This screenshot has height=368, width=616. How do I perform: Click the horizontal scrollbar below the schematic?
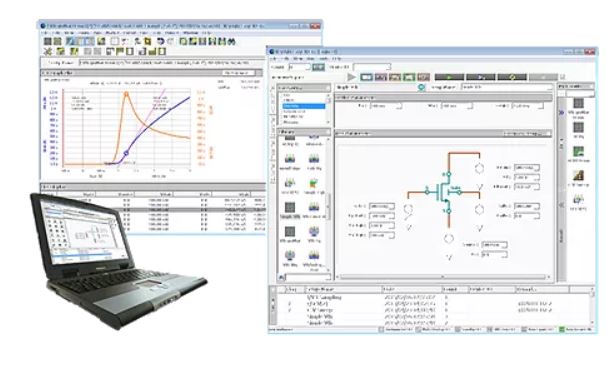click(443, 277)
